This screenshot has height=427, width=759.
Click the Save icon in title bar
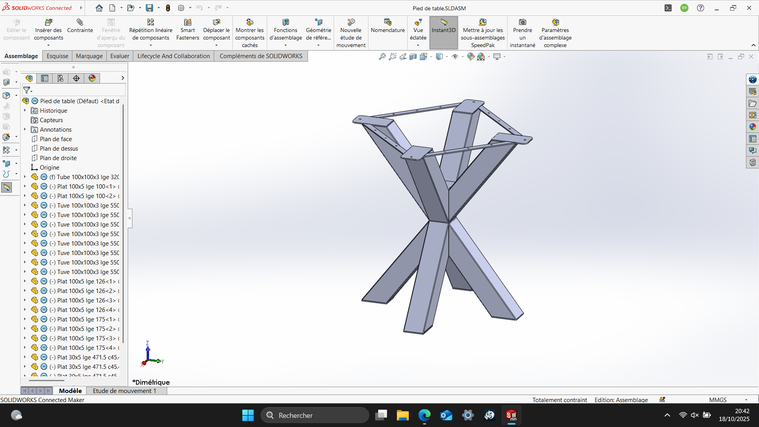[149, 8]
